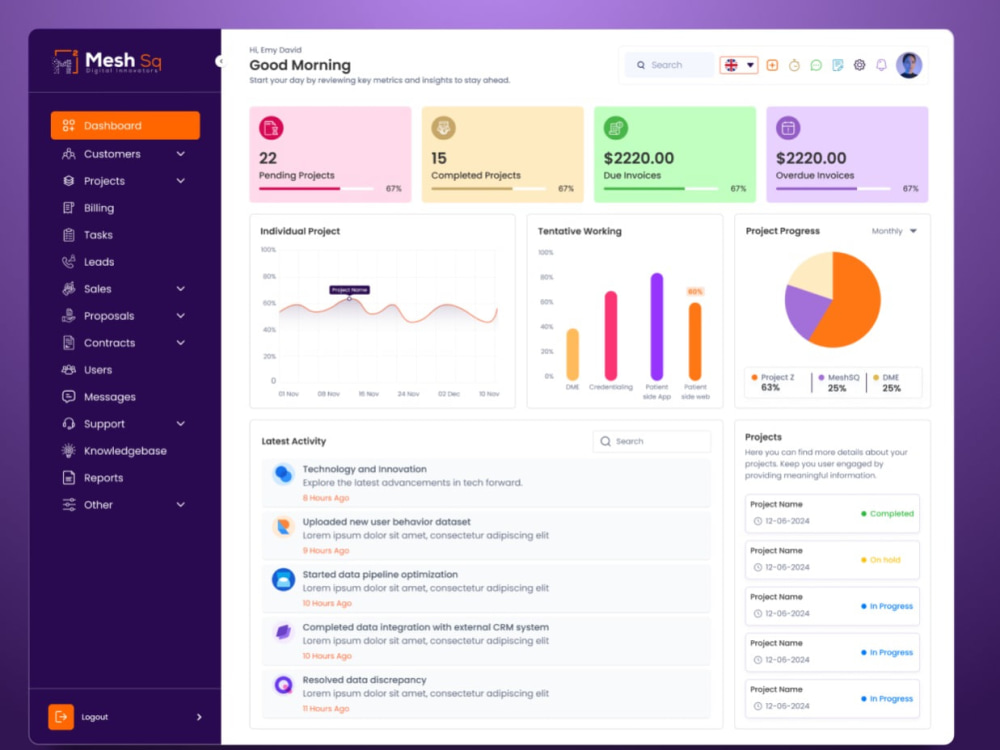The image size is (1000, 750).
Task: Open the language flag dropdown
Action: click(x=739, y=65)
